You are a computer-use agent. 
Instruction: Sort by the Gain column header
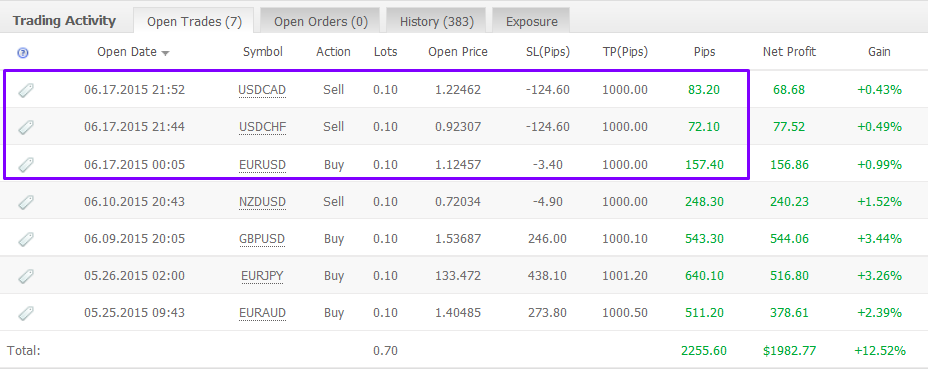pos(879,52)
